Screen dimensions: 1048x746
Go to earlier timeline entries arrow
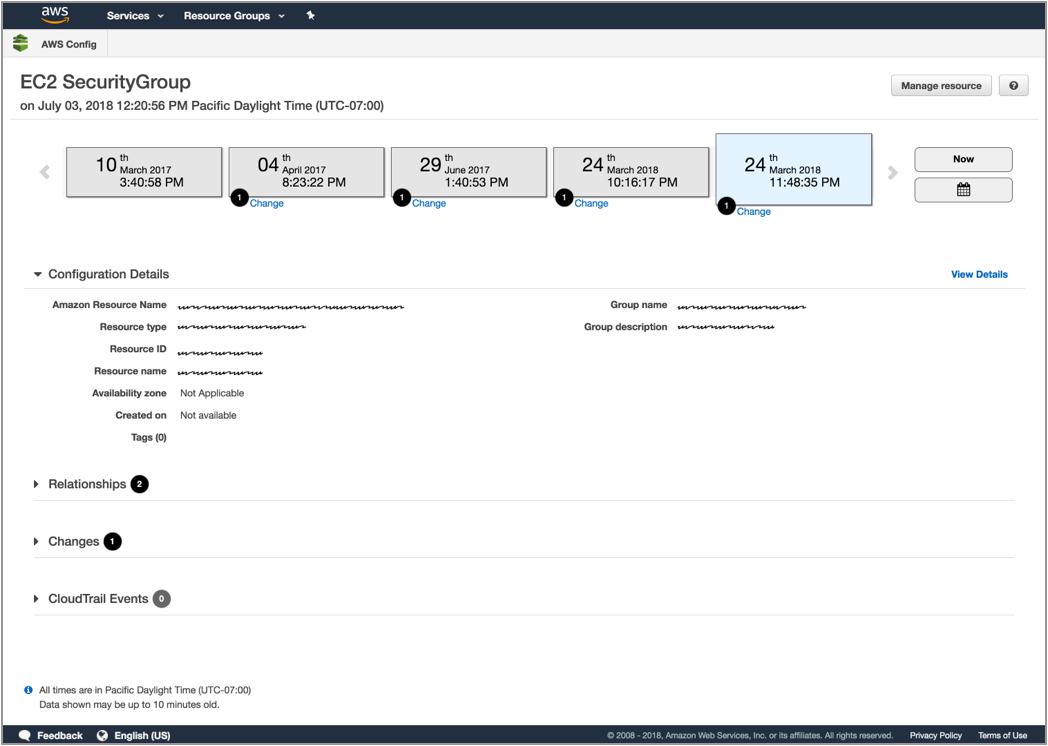pos(45,172)
